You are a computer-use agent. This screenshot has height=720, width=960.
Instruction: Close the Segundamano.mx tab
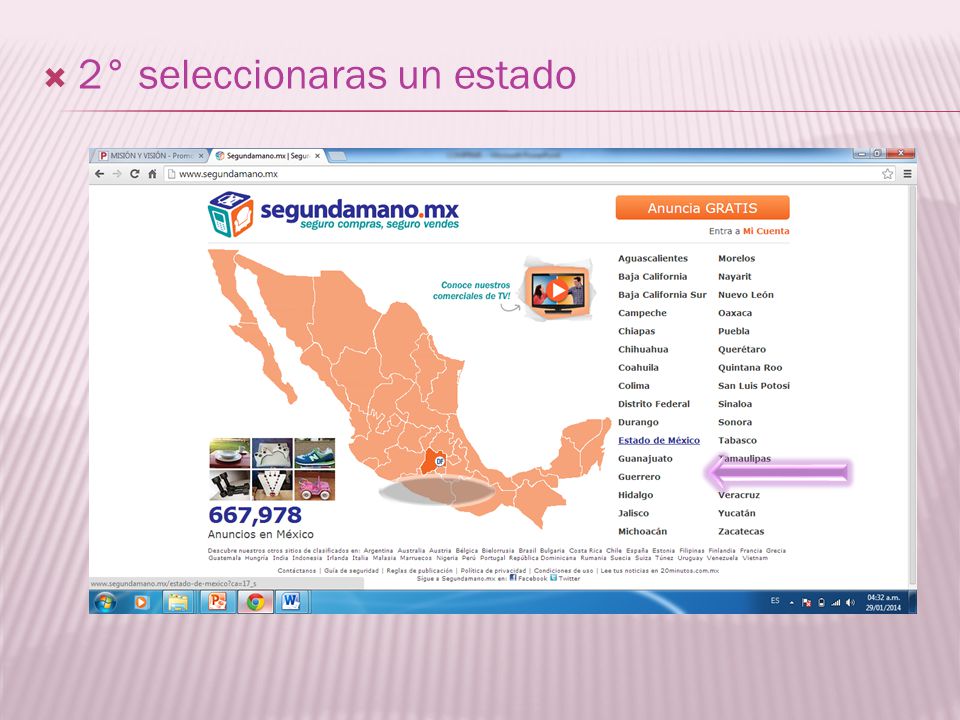[317, 156]
